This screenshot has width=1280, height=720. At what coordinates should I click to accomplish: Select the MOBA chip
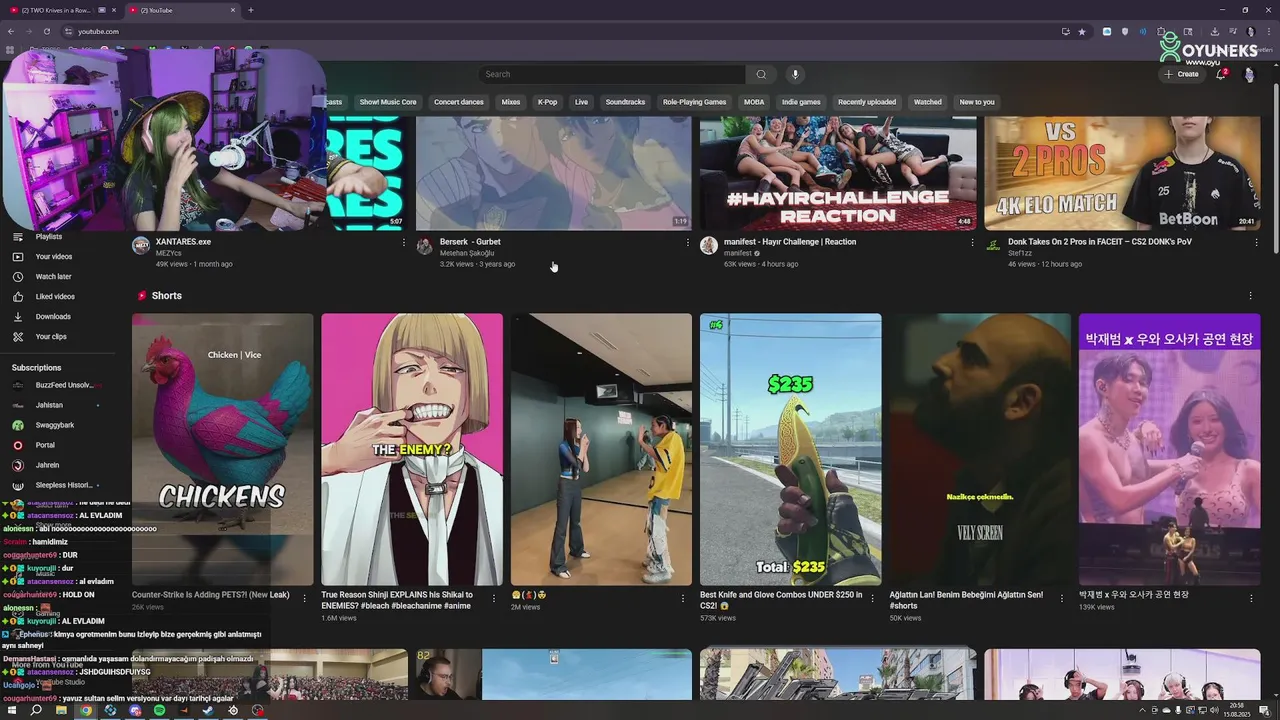(x=754, y=102)
